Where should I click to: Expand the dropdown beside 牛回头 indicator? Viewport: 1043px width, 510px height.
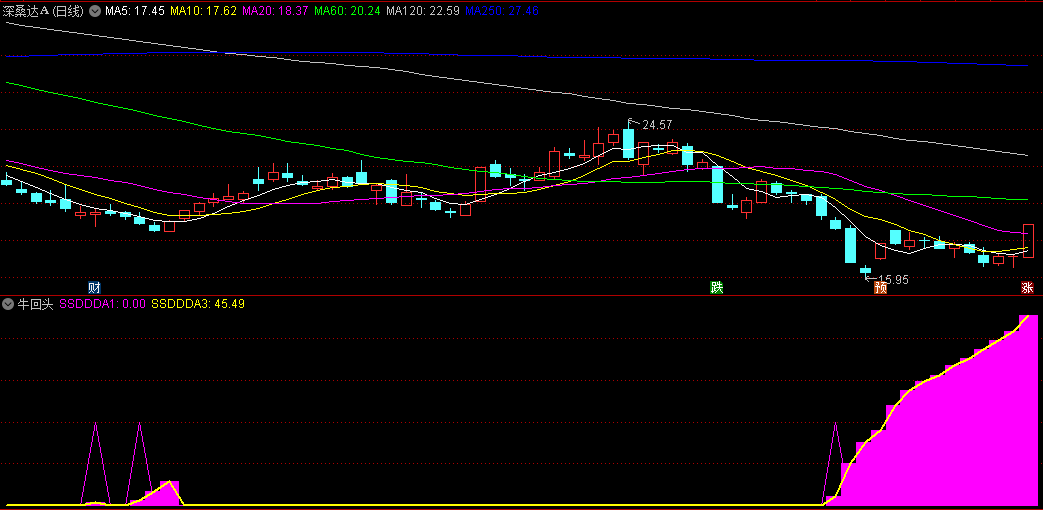coord(9,304)
